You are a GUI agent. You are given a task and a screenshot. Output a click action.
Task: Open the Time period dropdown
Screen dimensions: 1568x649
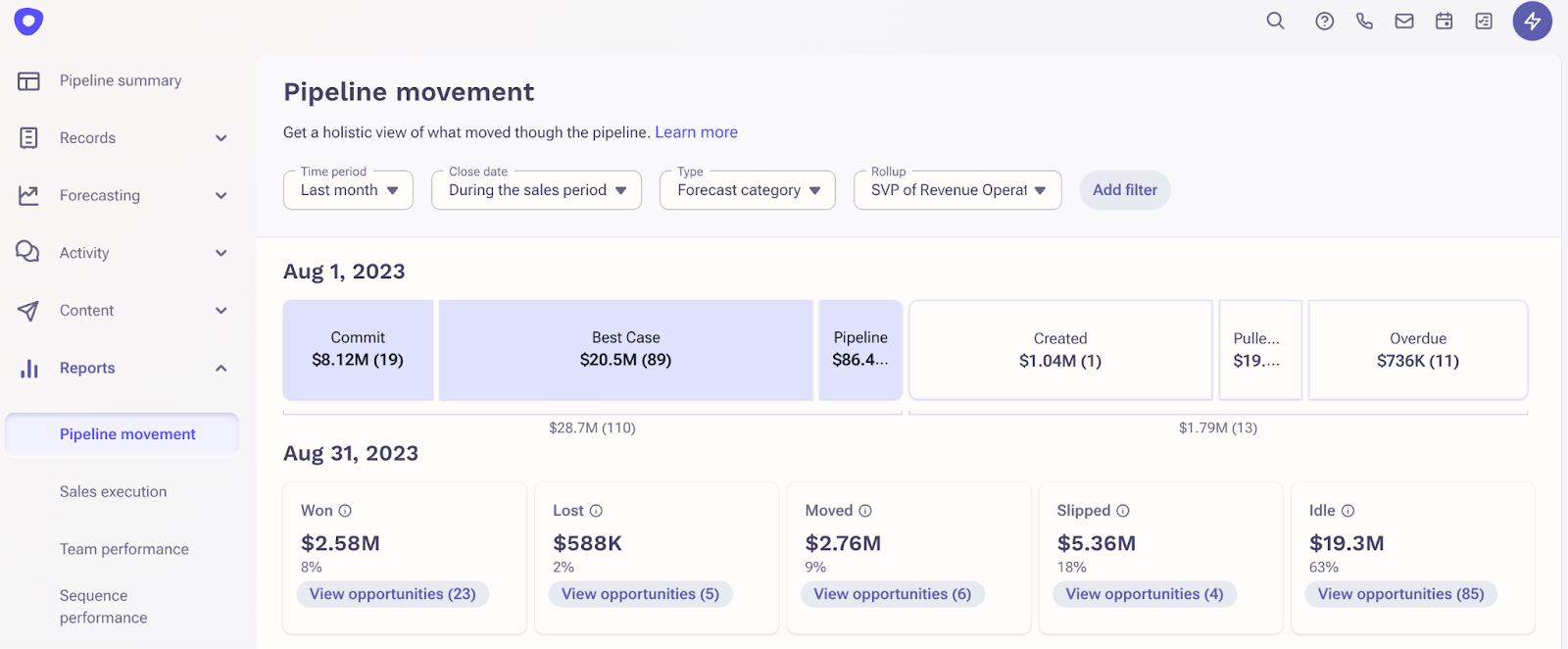[x=348, y=190]
